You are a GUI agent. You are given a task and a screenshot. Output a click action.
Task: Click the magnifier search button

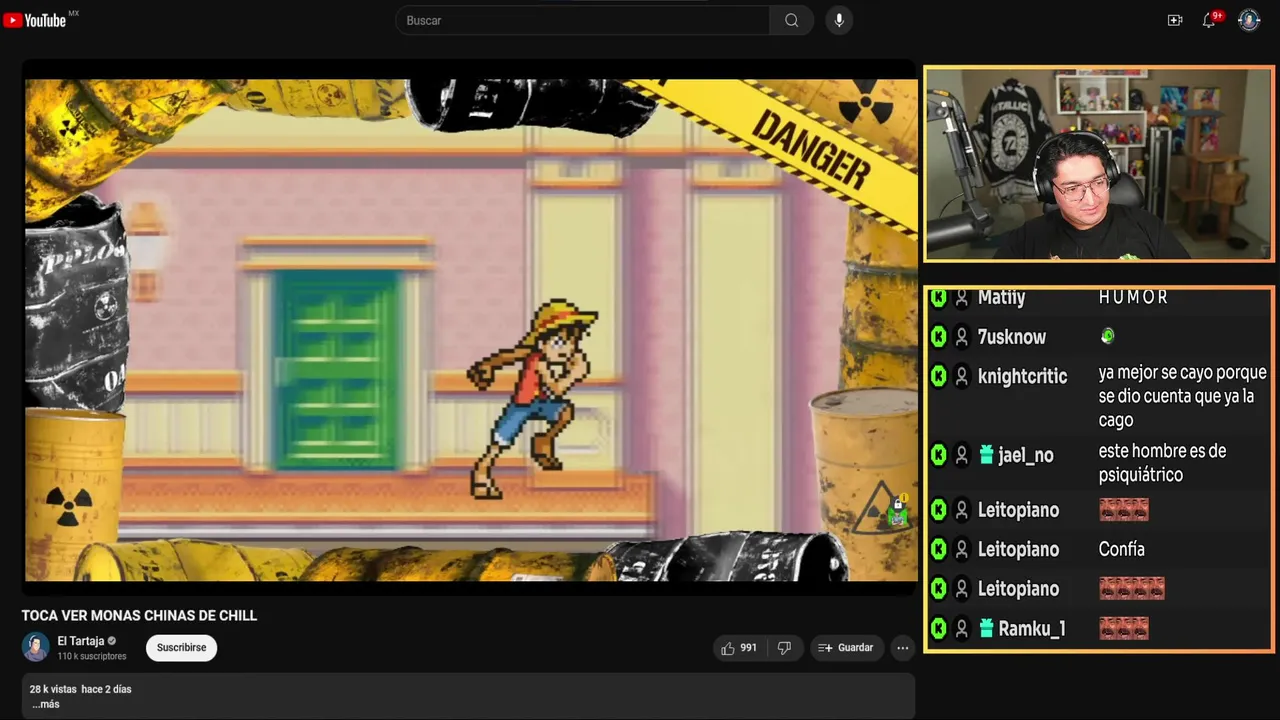[791, 20]
